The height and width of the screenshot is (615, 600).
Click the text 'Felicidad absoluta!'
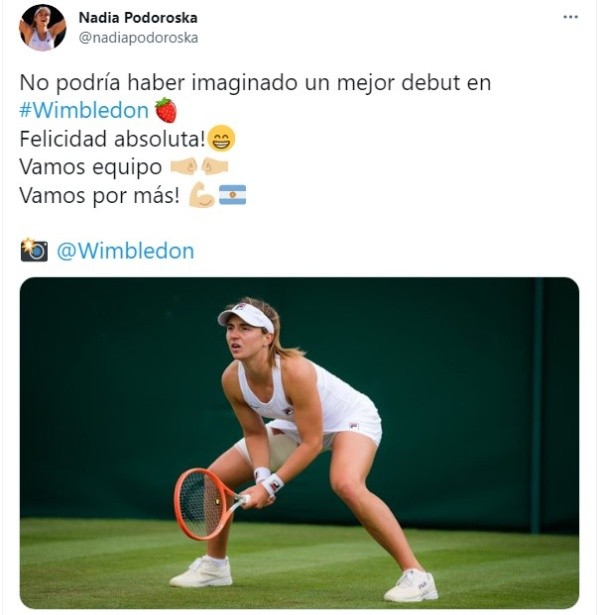[113, 139]
